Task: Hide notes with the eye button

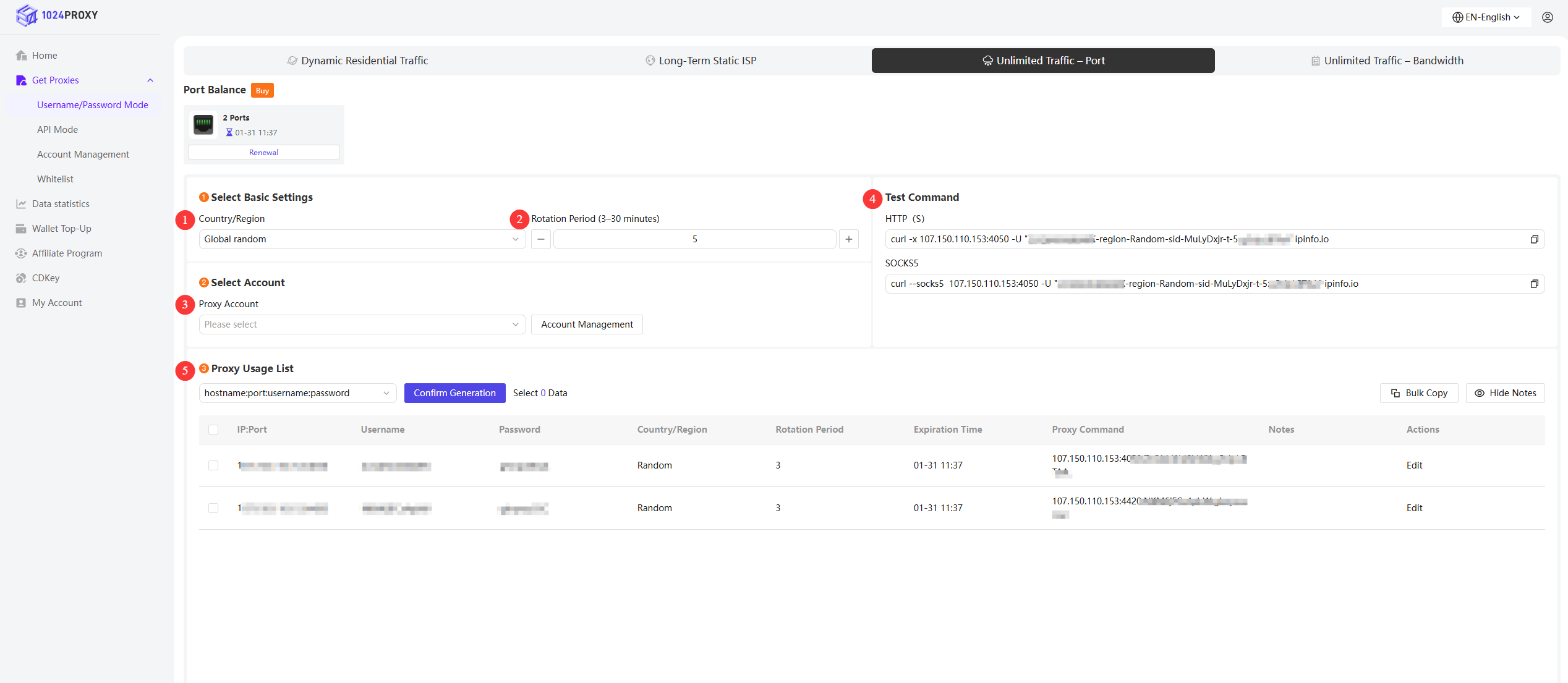Action: [x=1505, y=393]
